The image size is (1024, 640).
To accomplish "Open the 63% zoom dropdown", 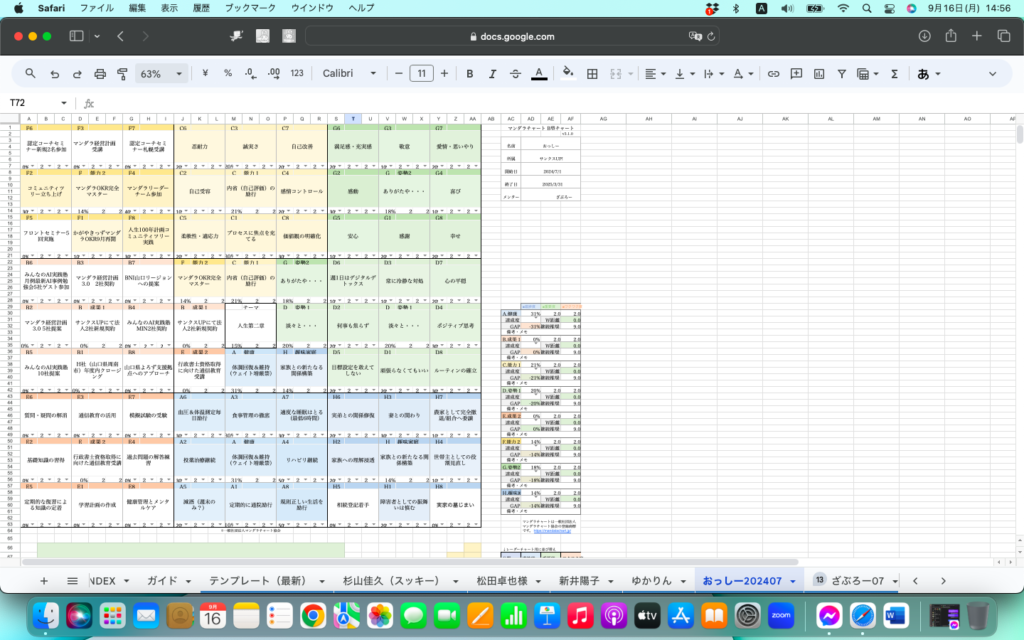I will [161, 74].
